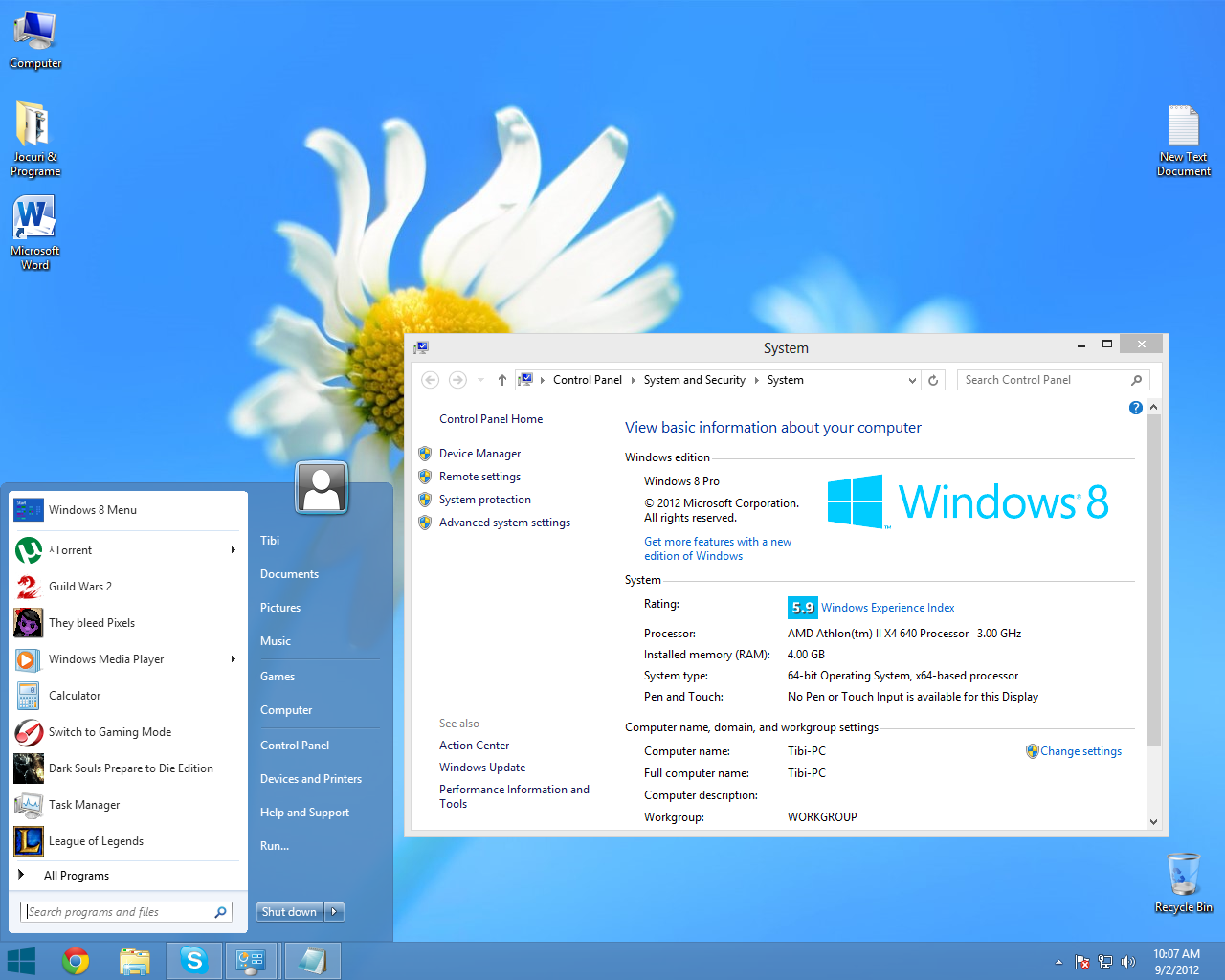Open the address bar history dropdown

(x=912, y=380)
